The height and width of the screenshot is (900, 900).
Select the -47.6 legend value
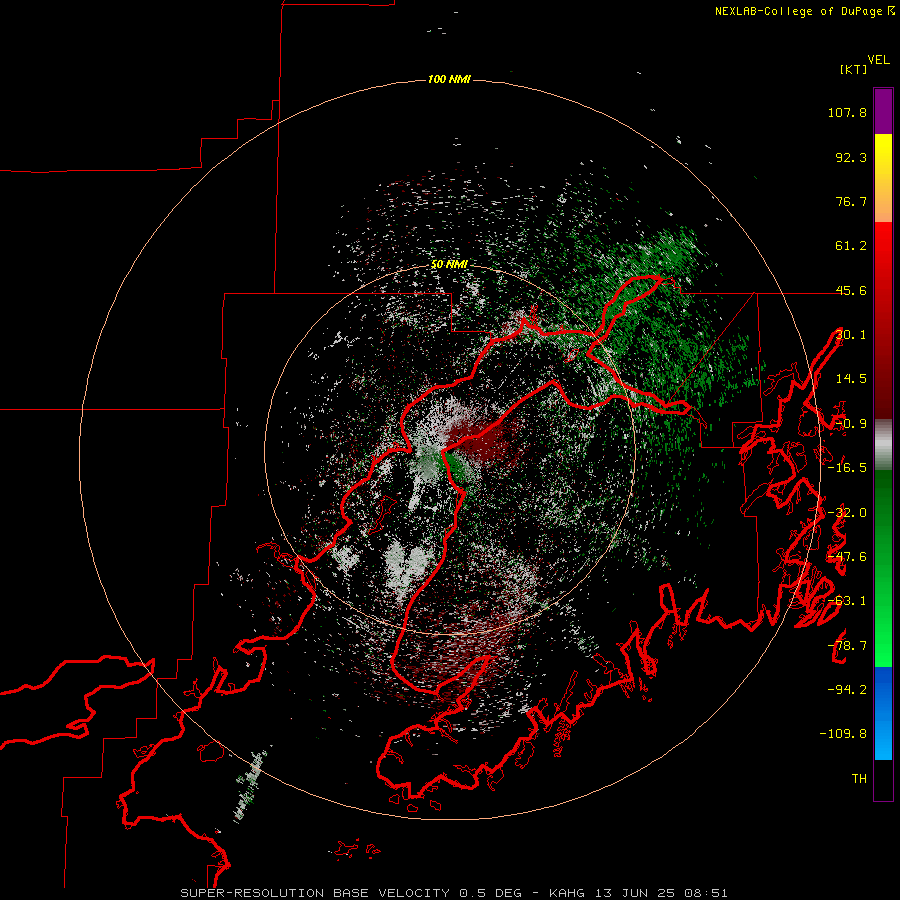847,557
